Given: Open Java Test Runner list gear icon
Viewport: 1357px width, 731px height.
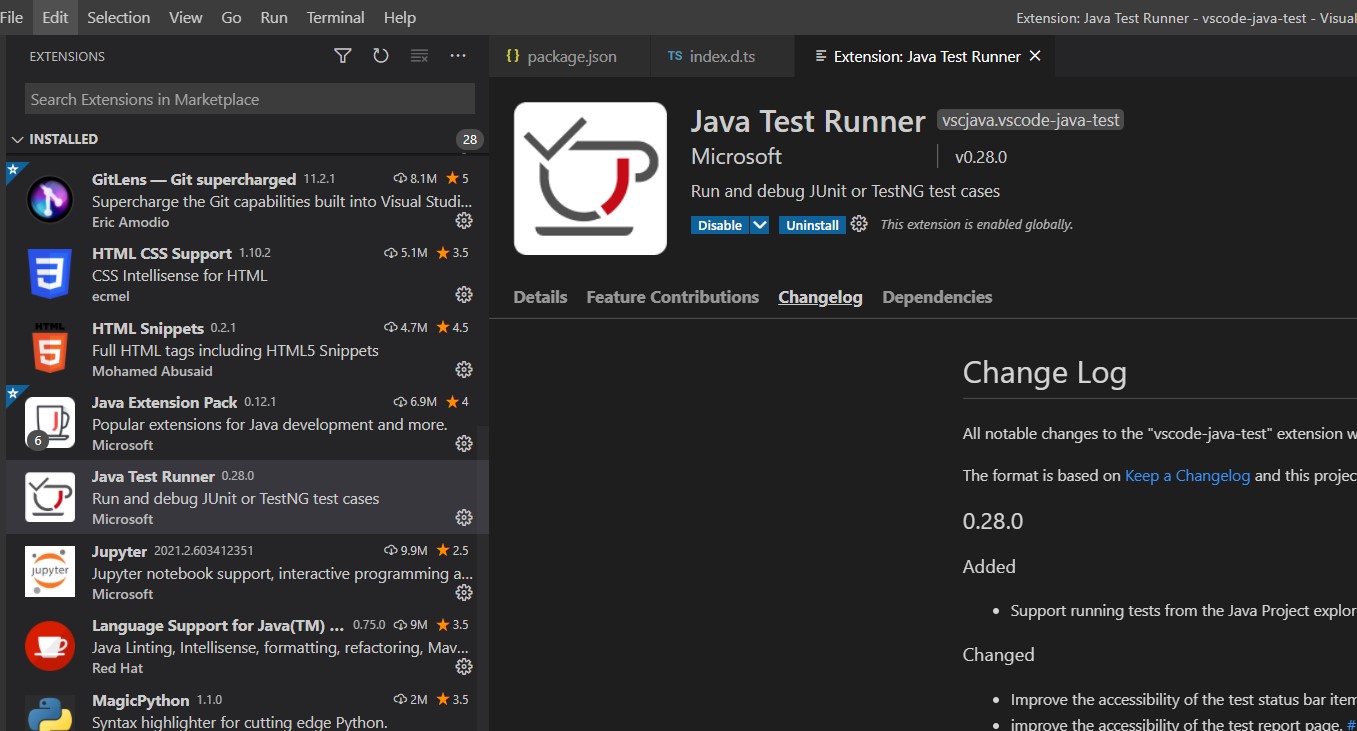Looking at the screenshot, I should 464,518.
